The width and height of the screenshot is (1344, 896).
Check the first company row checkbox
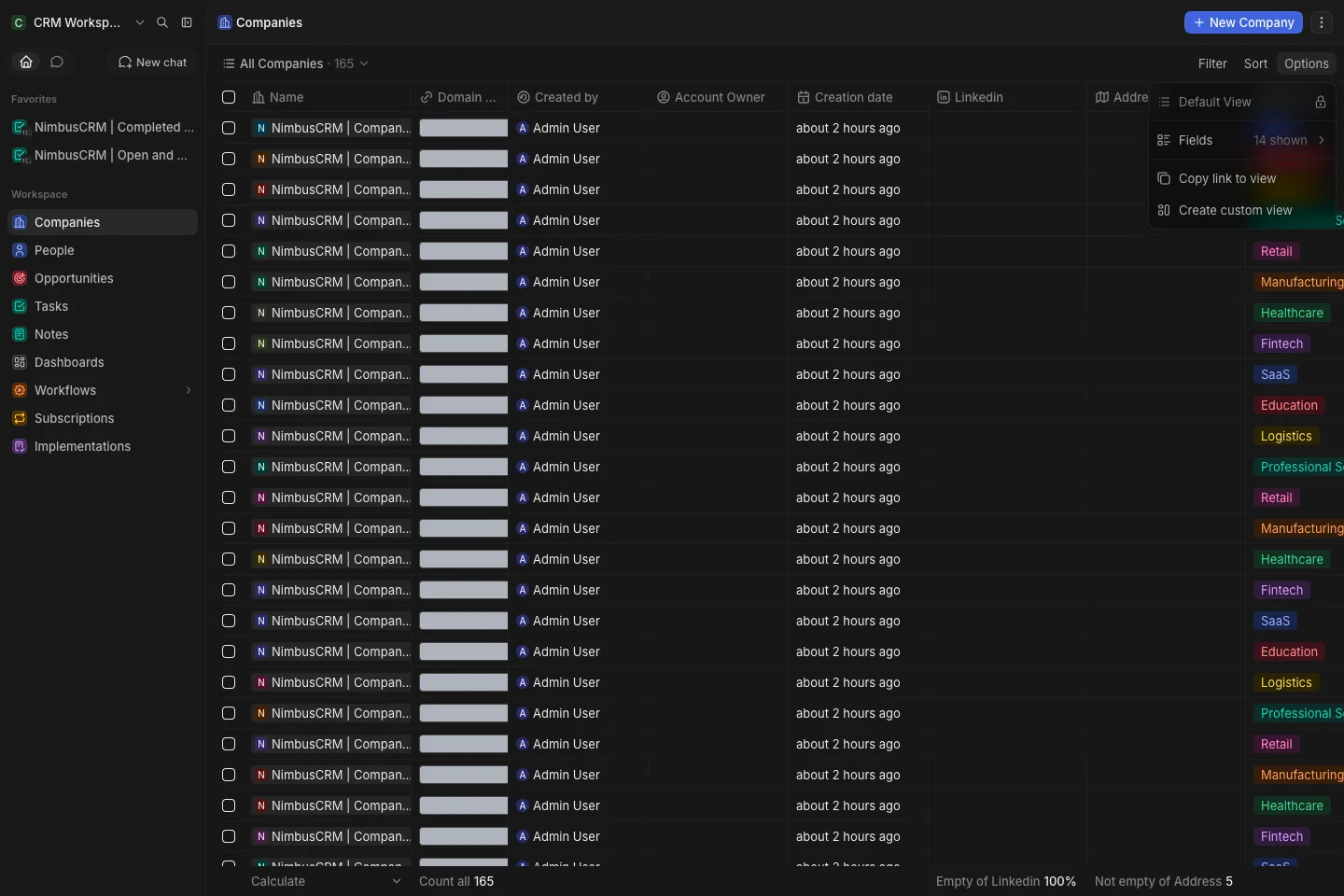[x=229, y=128]
